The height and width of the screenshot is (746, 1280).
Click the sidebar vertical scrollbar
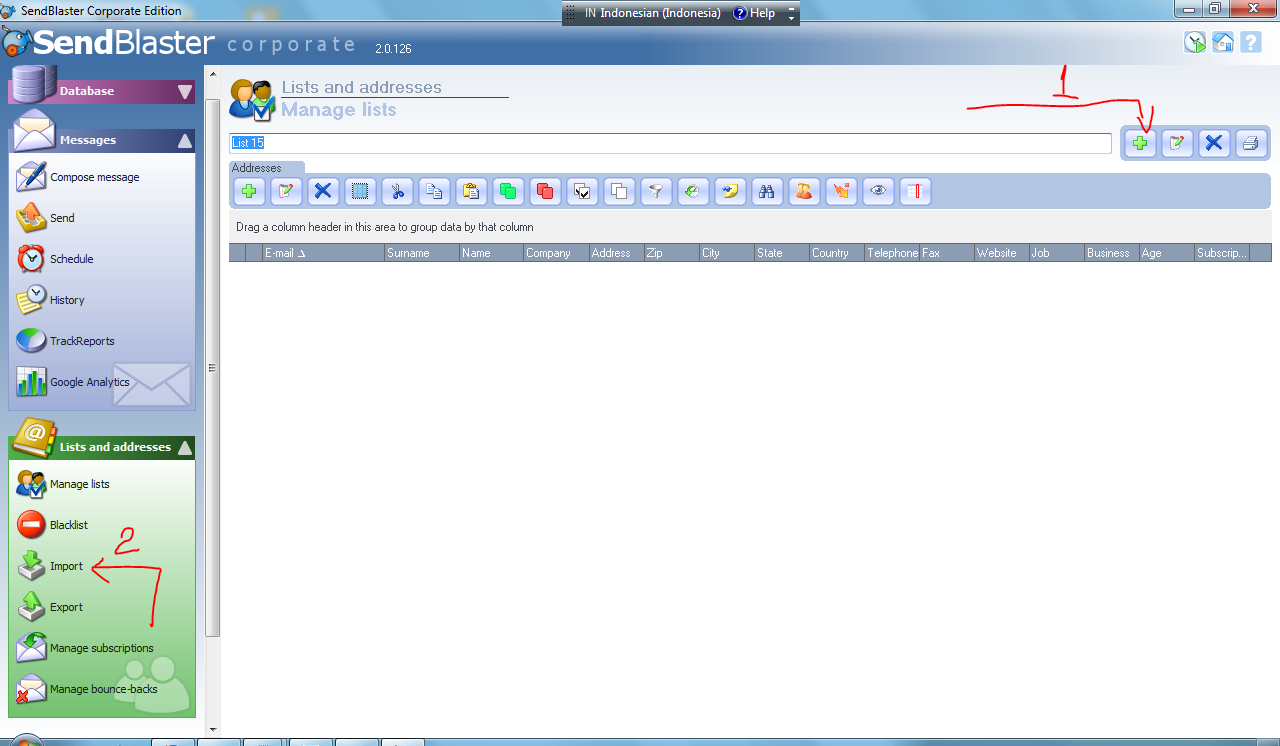[212, 367]
